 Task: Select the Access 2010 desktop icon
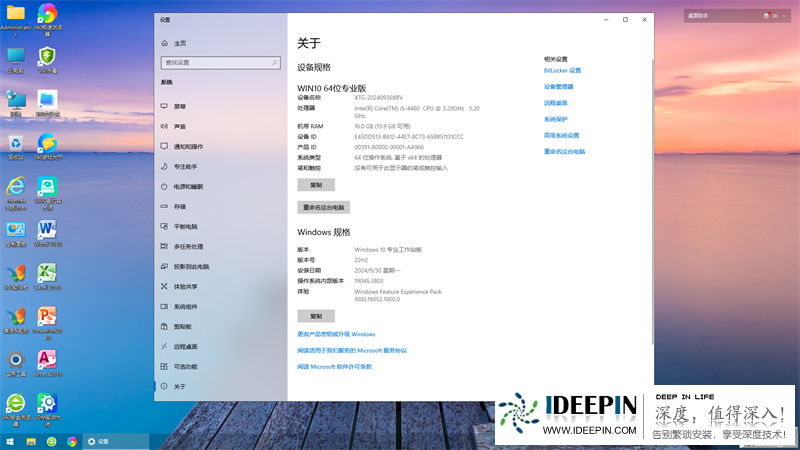47,364
